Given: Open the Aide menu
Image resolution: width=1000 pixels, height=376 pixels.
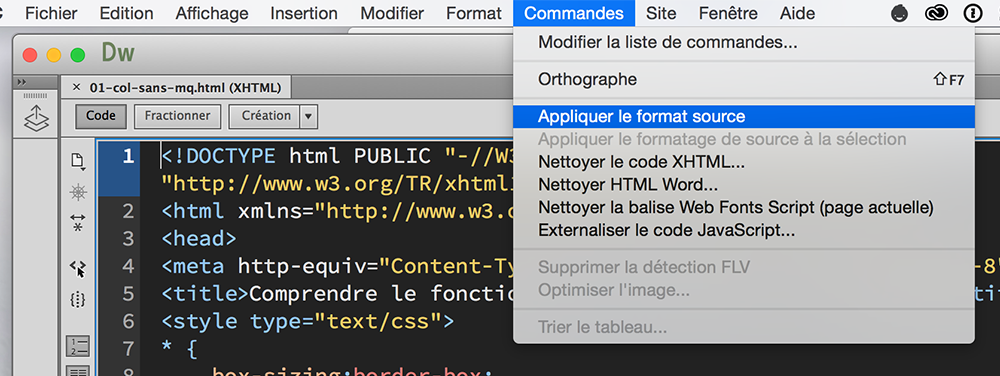Looking at the screenshot, I should pyautogui.click(x=797, y=13).
